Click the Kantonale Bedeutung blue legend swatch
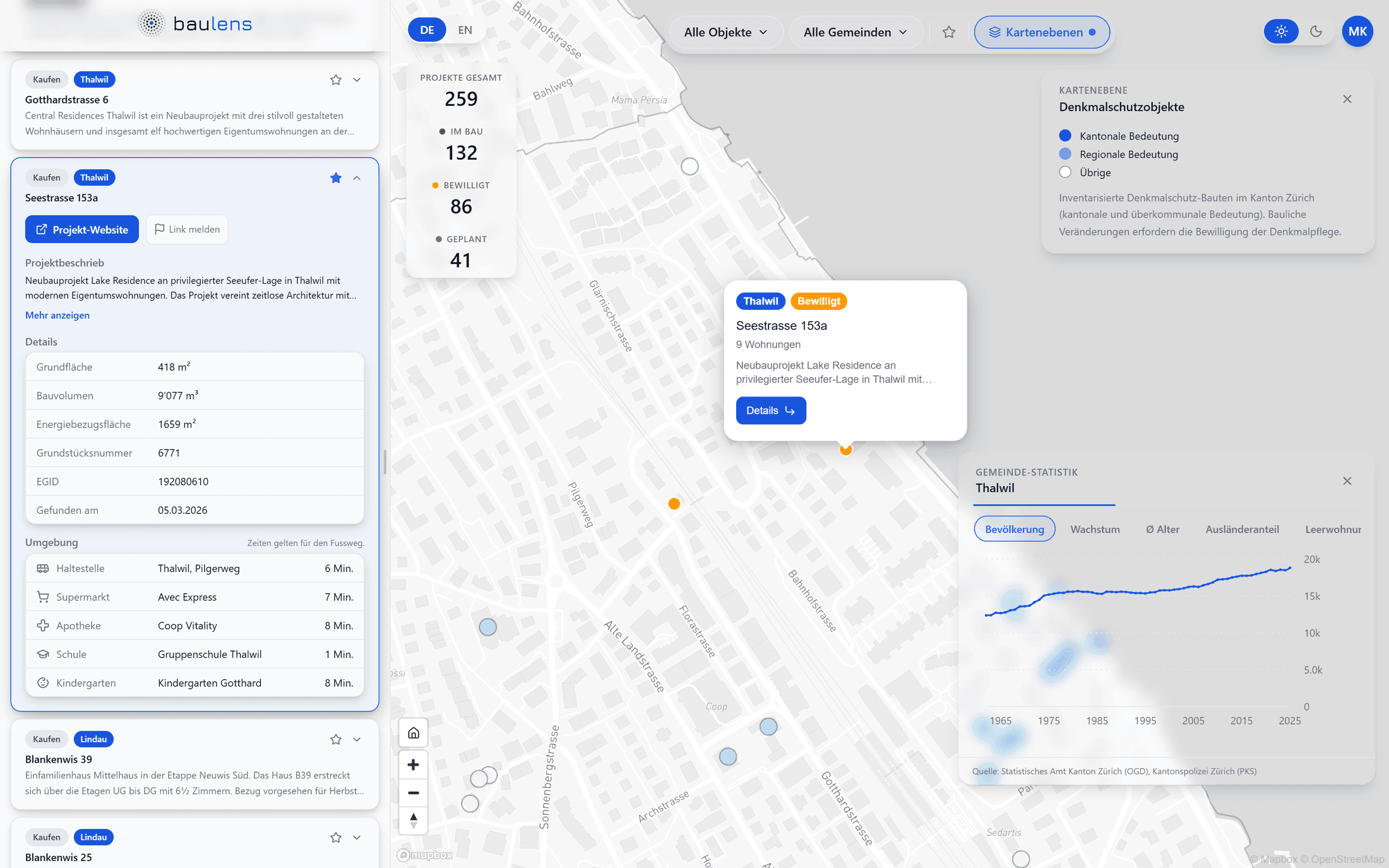The width and height of the screenshot is (1389, 868). (1065, 136)
